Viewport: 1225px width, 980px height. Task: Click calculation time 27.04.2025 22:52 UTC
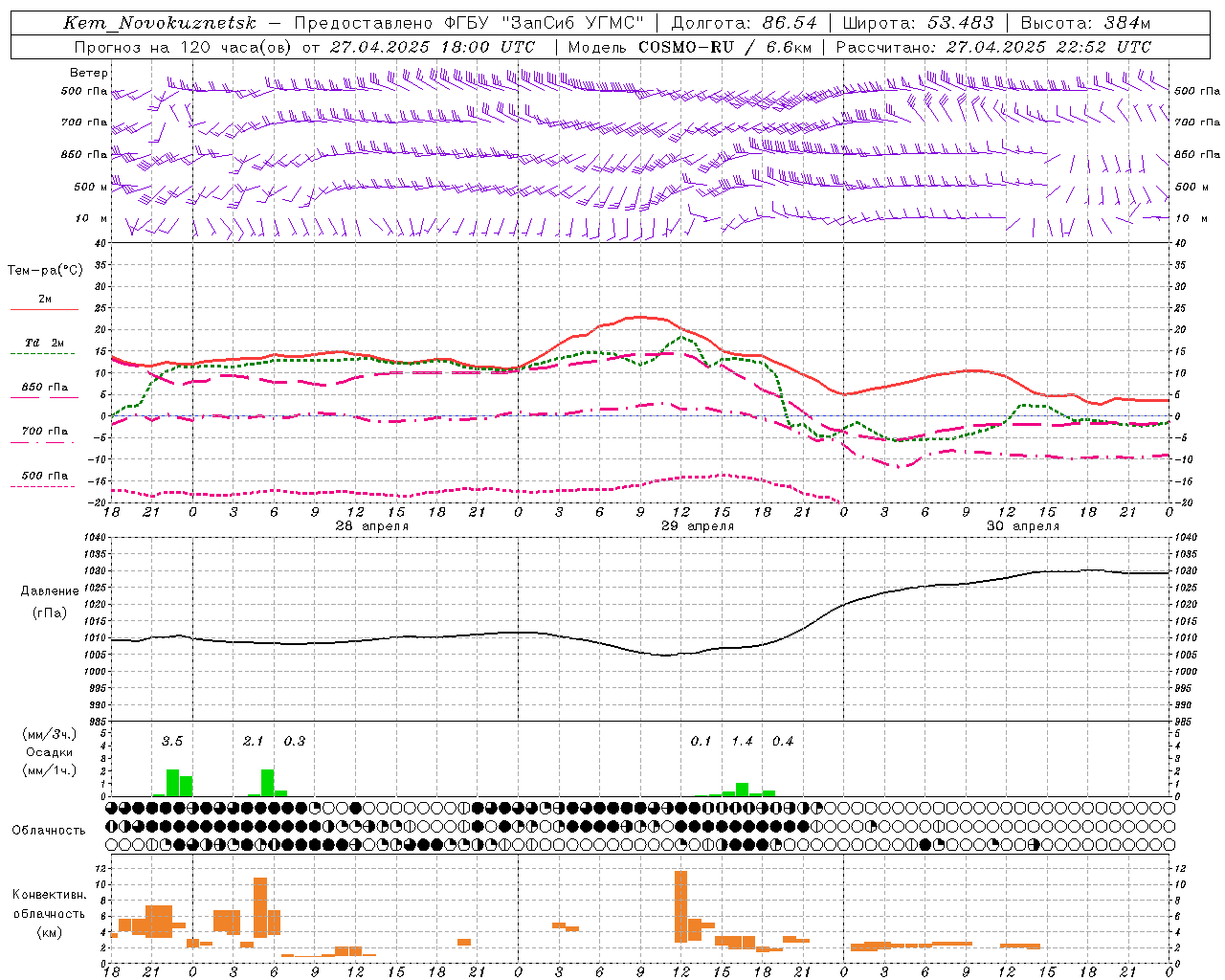(1048, 47)
